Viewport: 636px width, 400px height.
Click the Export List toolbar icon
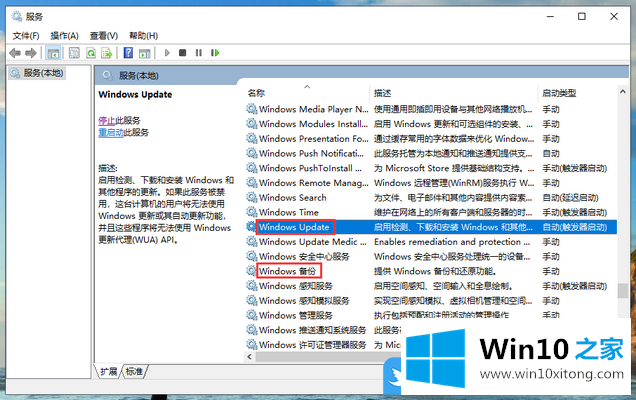click(x=107, y=53)
